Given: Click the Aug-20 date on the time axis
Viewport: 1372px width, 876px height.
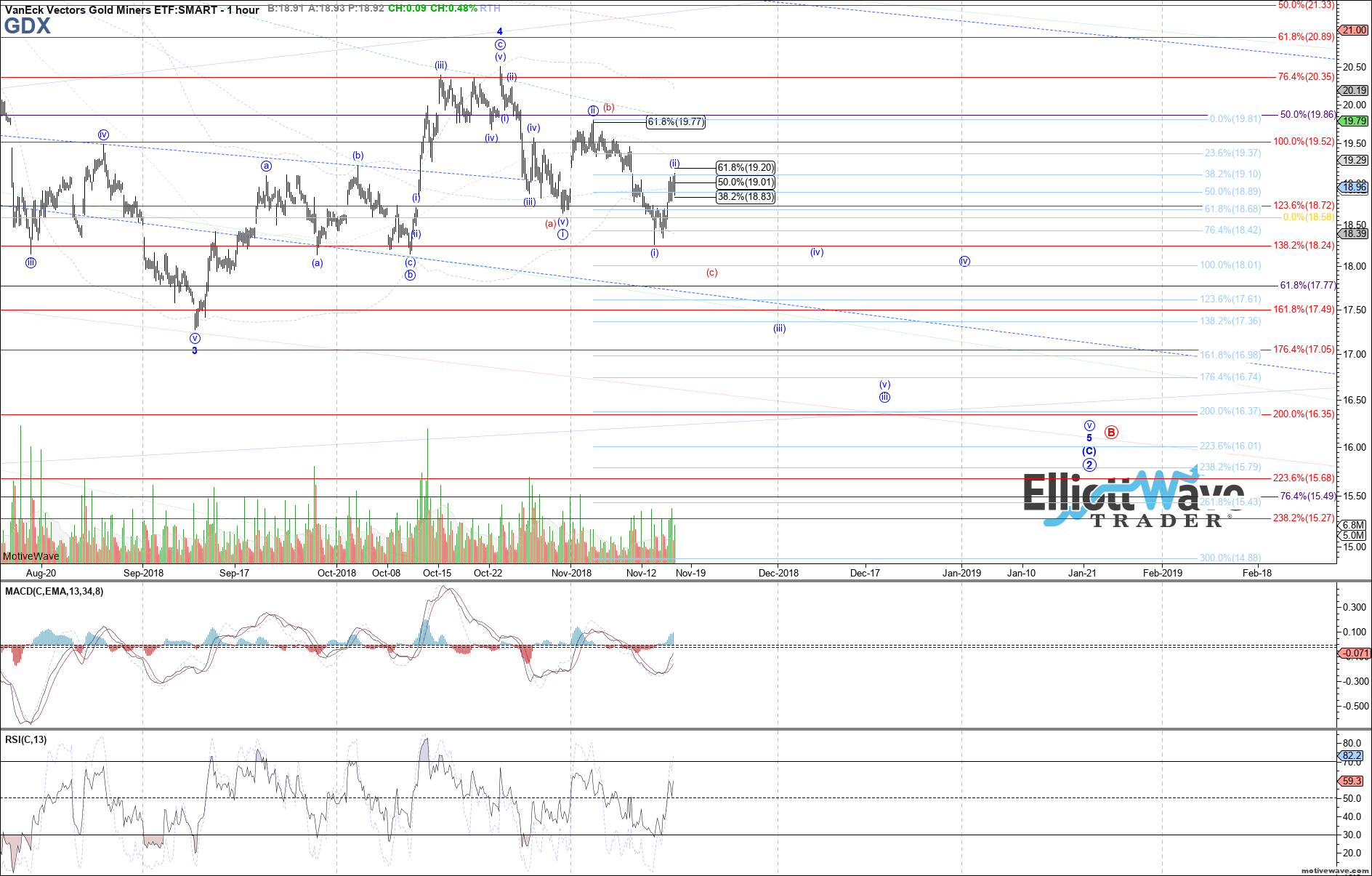Looking at the screenshot, I should (41, 573).
